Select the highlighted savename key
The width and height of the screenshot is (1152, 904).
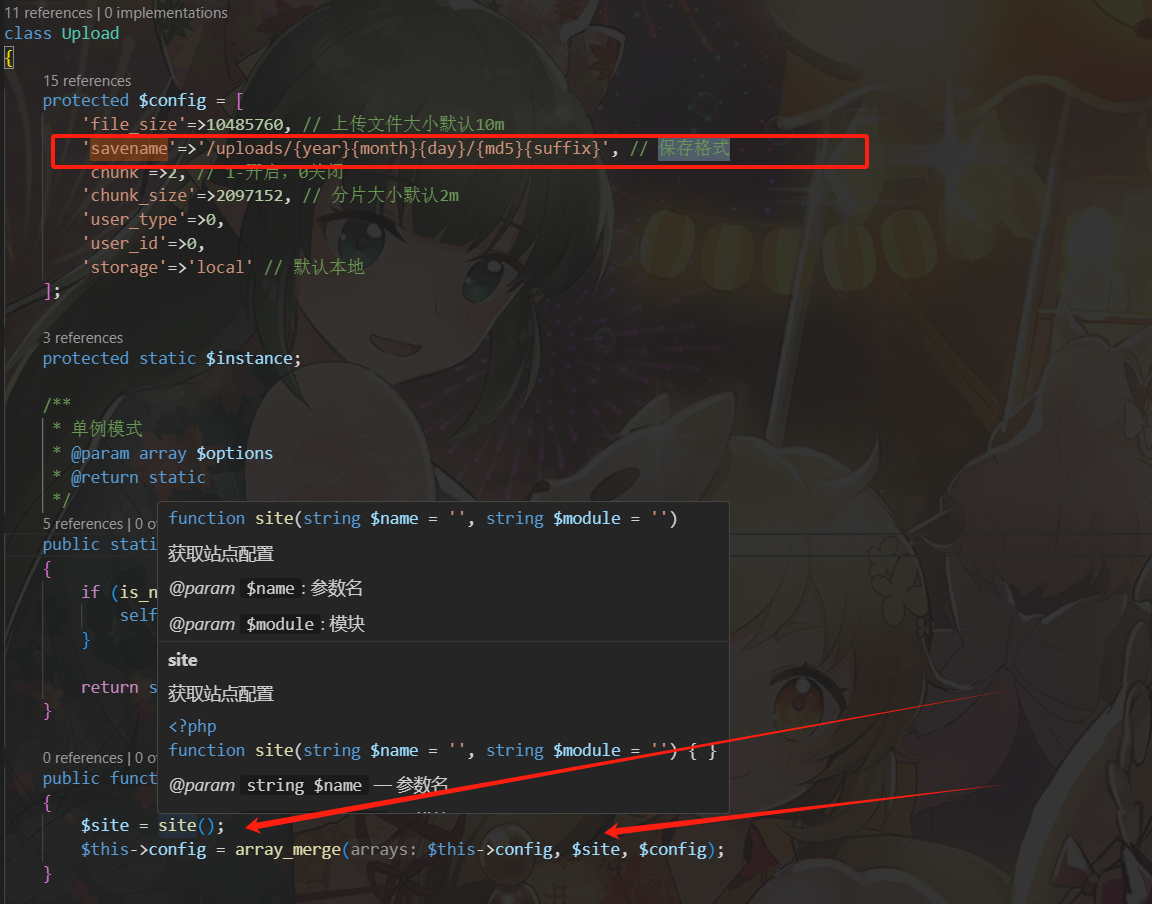(x=129, y=148)
